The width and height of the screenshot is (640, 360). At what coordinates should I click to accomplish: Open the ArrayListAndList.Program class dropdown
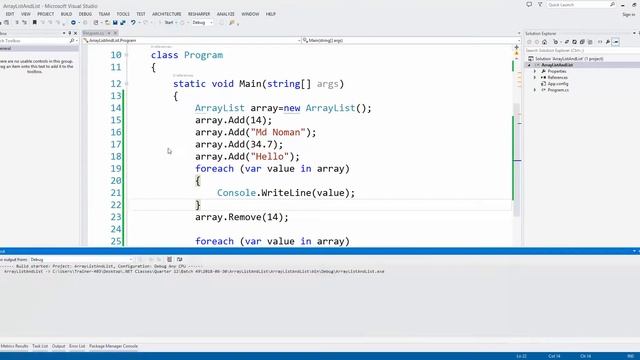pos(191,40)
